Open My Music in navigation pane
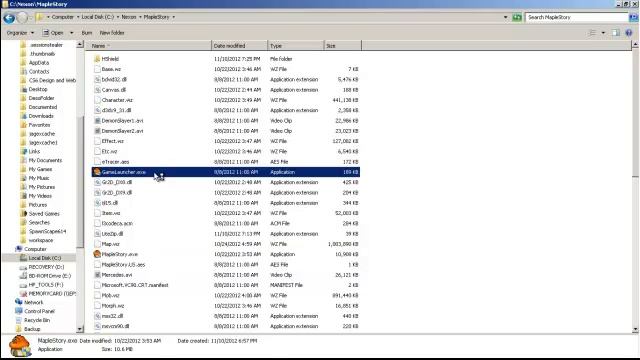This screenshot has width=640, height=360. 39,178
